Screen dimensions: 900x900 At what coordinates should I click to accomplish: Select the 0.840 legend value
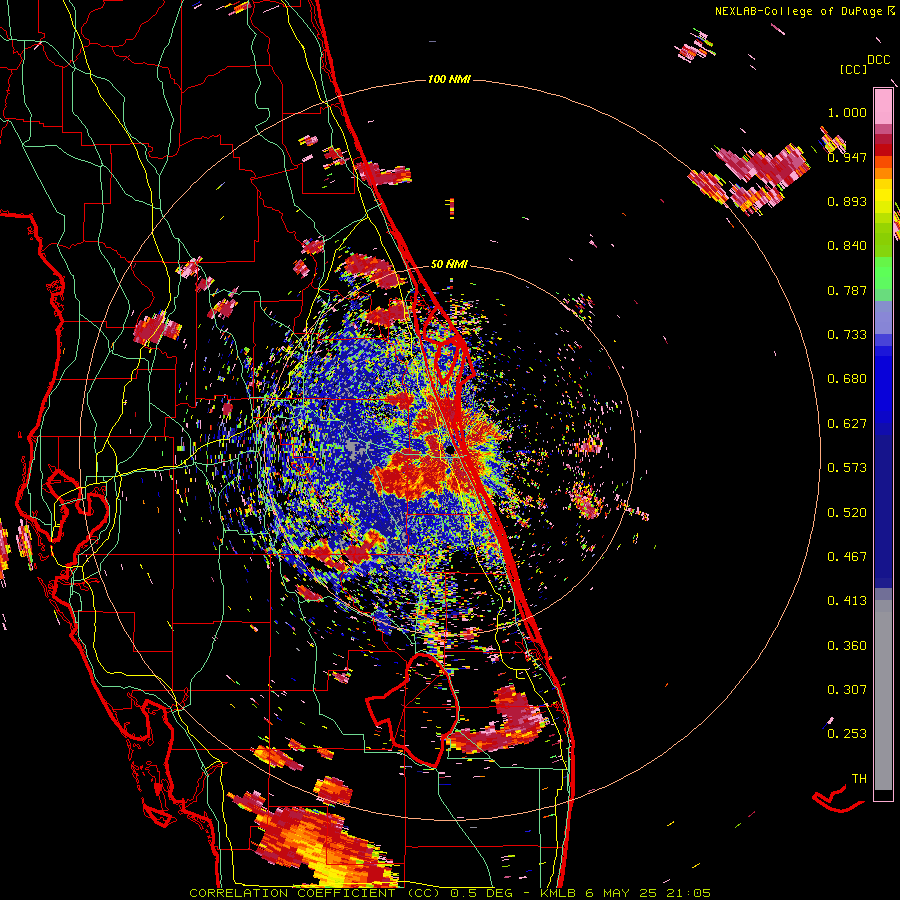pyautogui.click(x=847, y=246)
